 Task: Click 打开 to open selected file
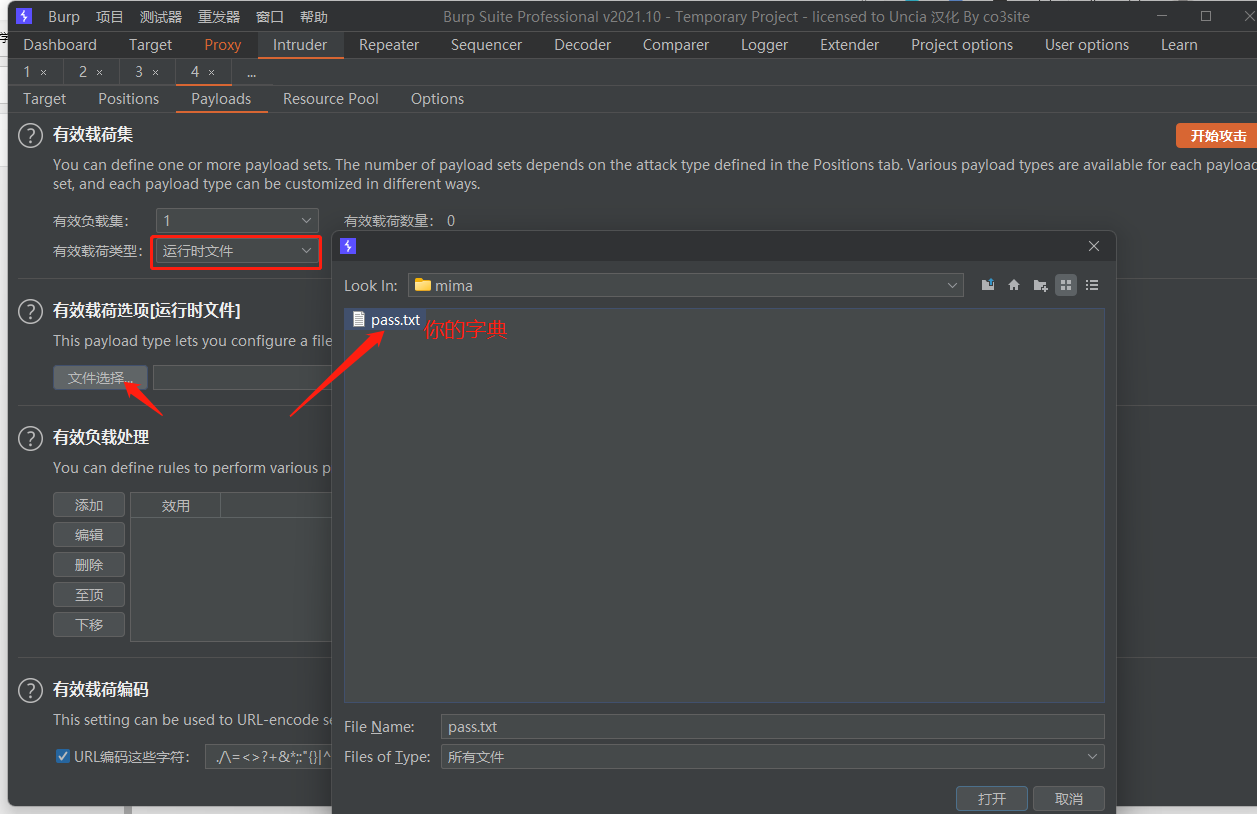992,799
